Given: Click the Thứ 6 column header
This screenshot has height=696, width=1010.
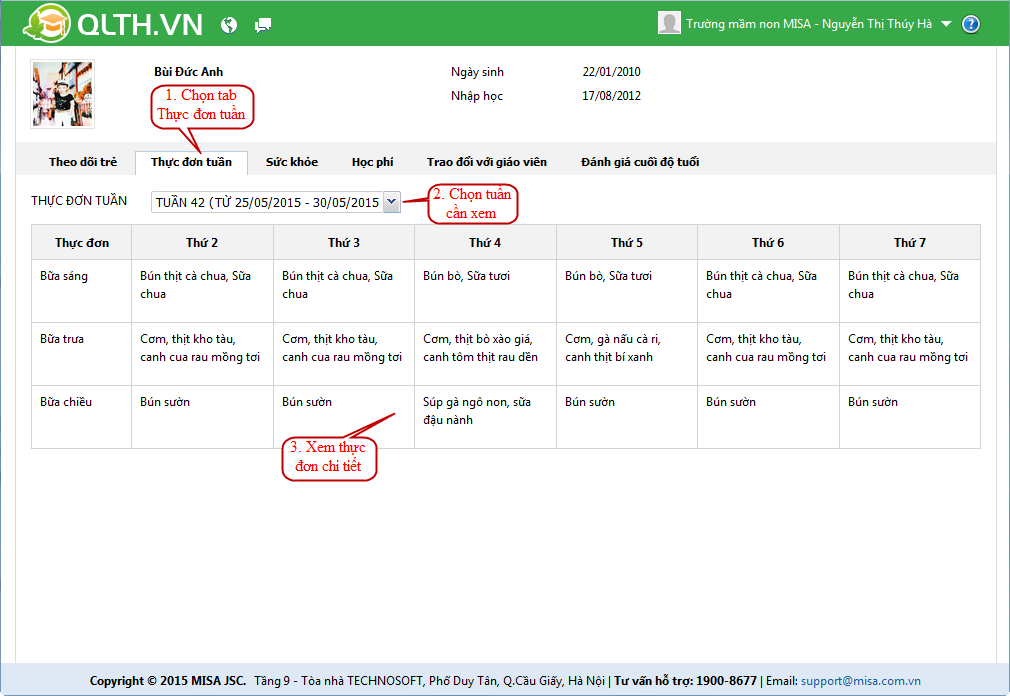Looking at the screenshot, I should click(x=768, y=243).
